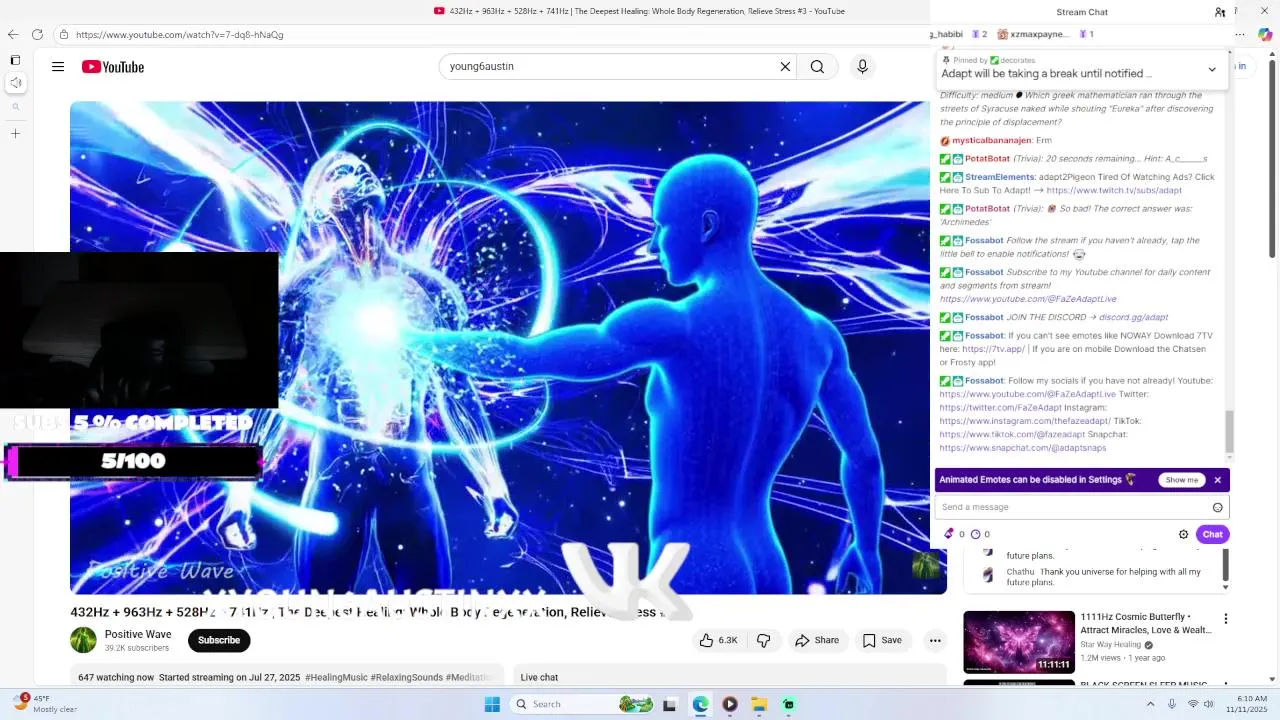Open the Positive Wave channel name link
This screenshot has height=720, width=1280.
[x=138, y=634]
